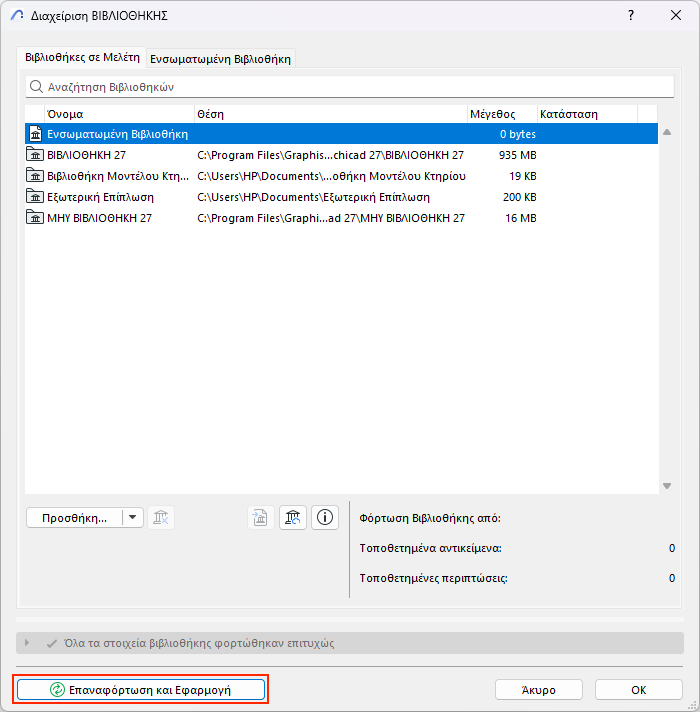
Task: Click the Archicad logo in title bar
Action: coord(17,15)
